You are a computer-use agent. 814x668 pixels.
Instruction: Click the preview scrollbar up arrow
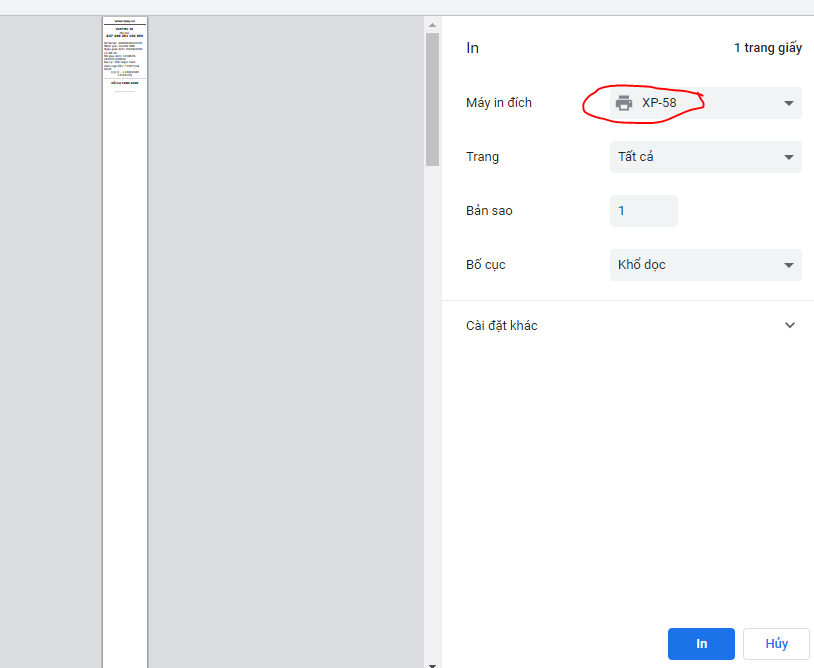point(432,24)
